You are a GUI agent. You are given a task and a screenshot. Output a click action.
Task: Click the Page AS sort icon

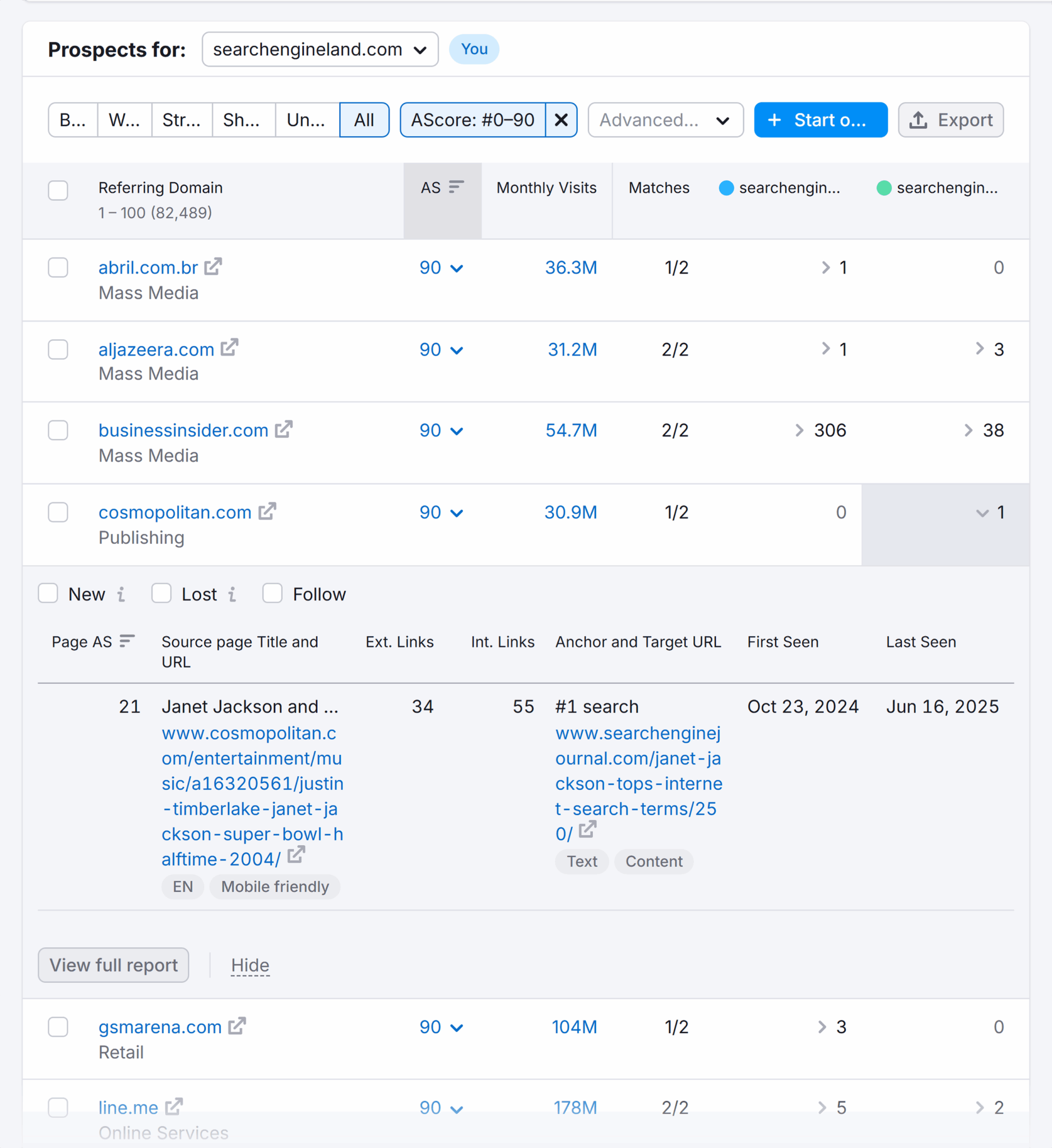[x=127, y=641]
